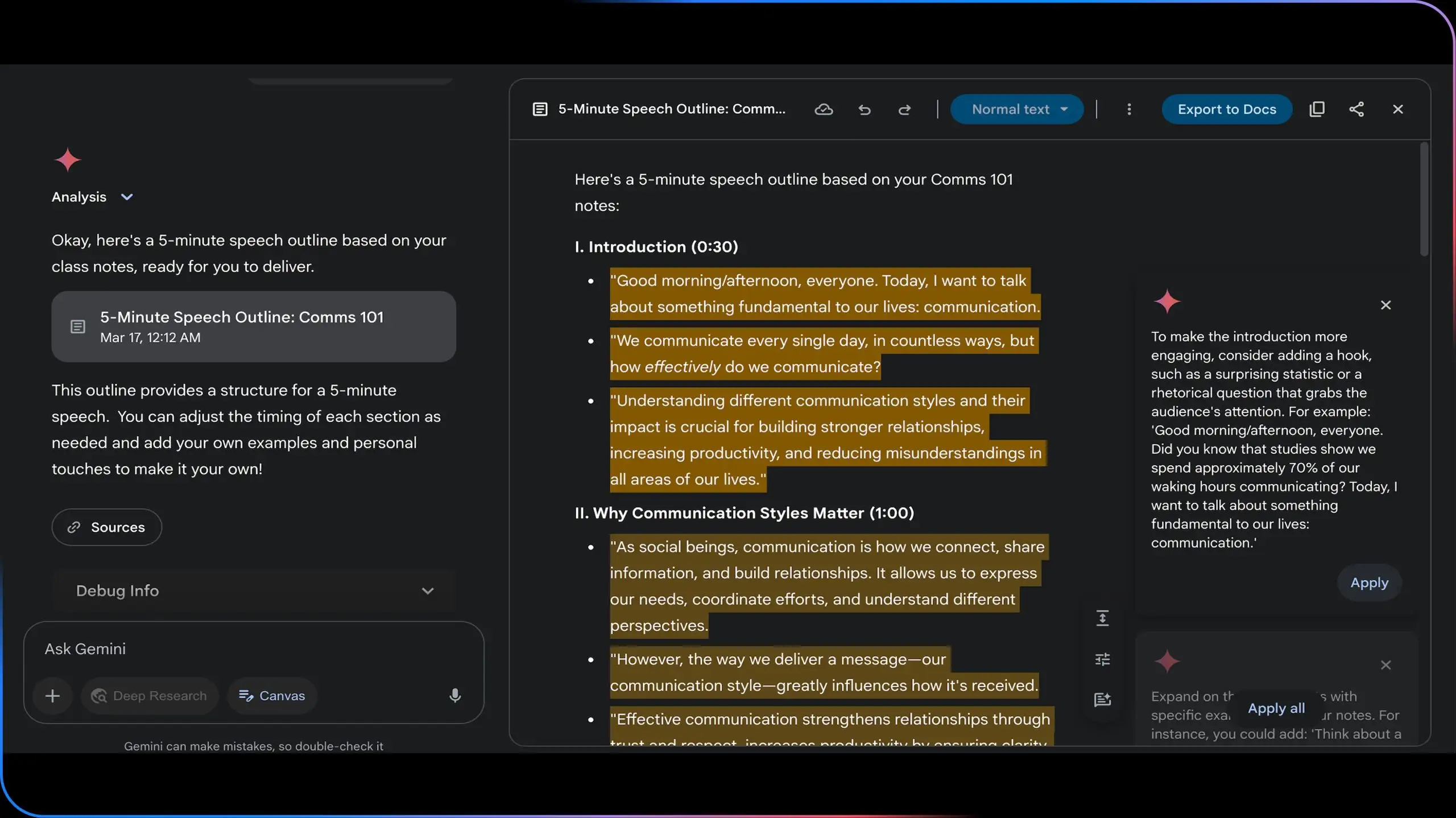Expand the Analysis chevron

point(127,197)
